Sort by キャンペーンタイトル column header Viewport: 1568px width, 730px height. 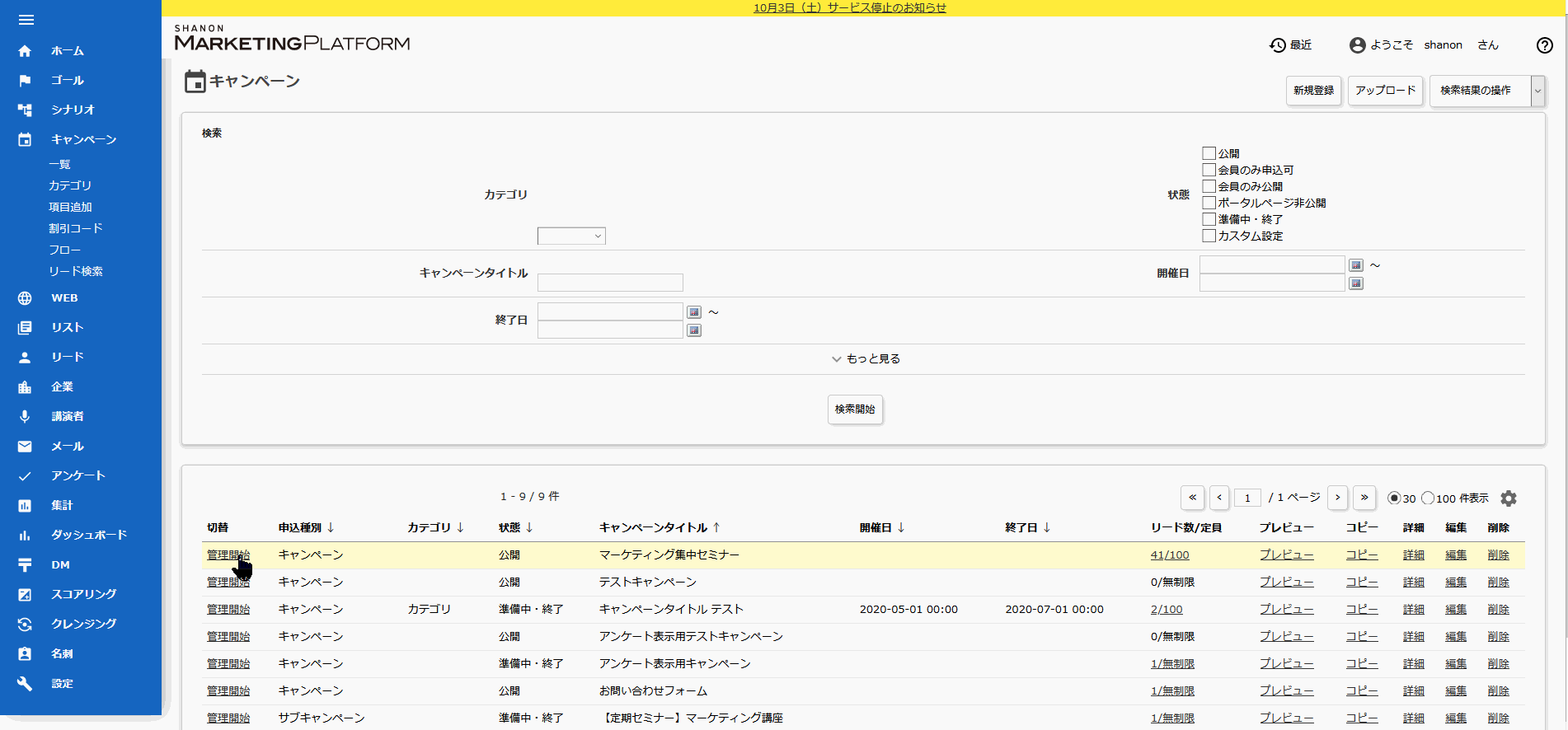[x=660, y=527]
